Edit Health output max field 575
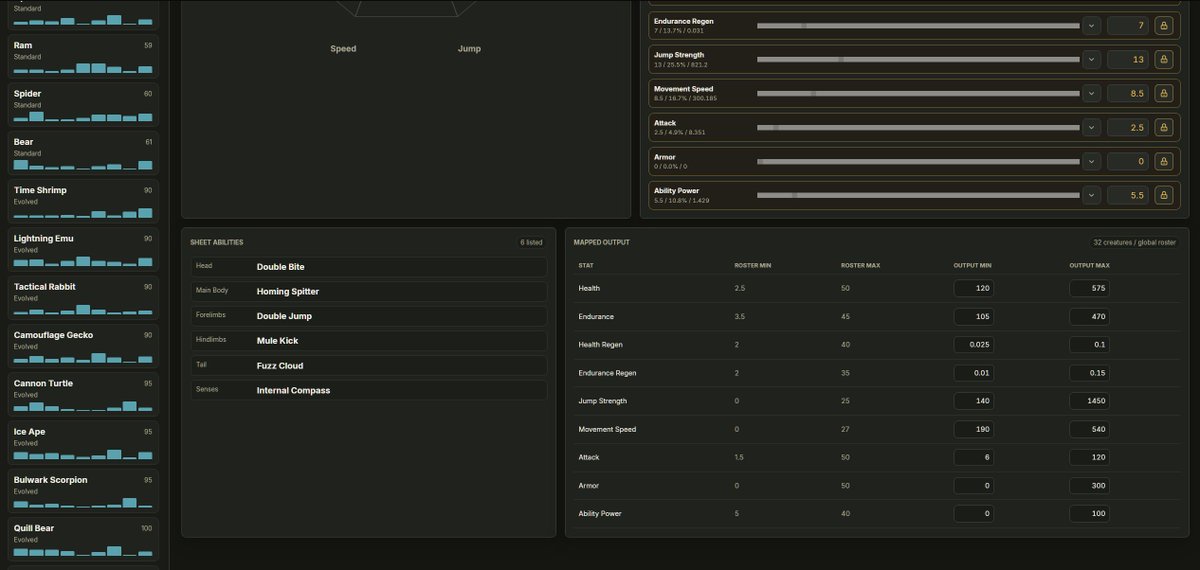 (1089, 288)
